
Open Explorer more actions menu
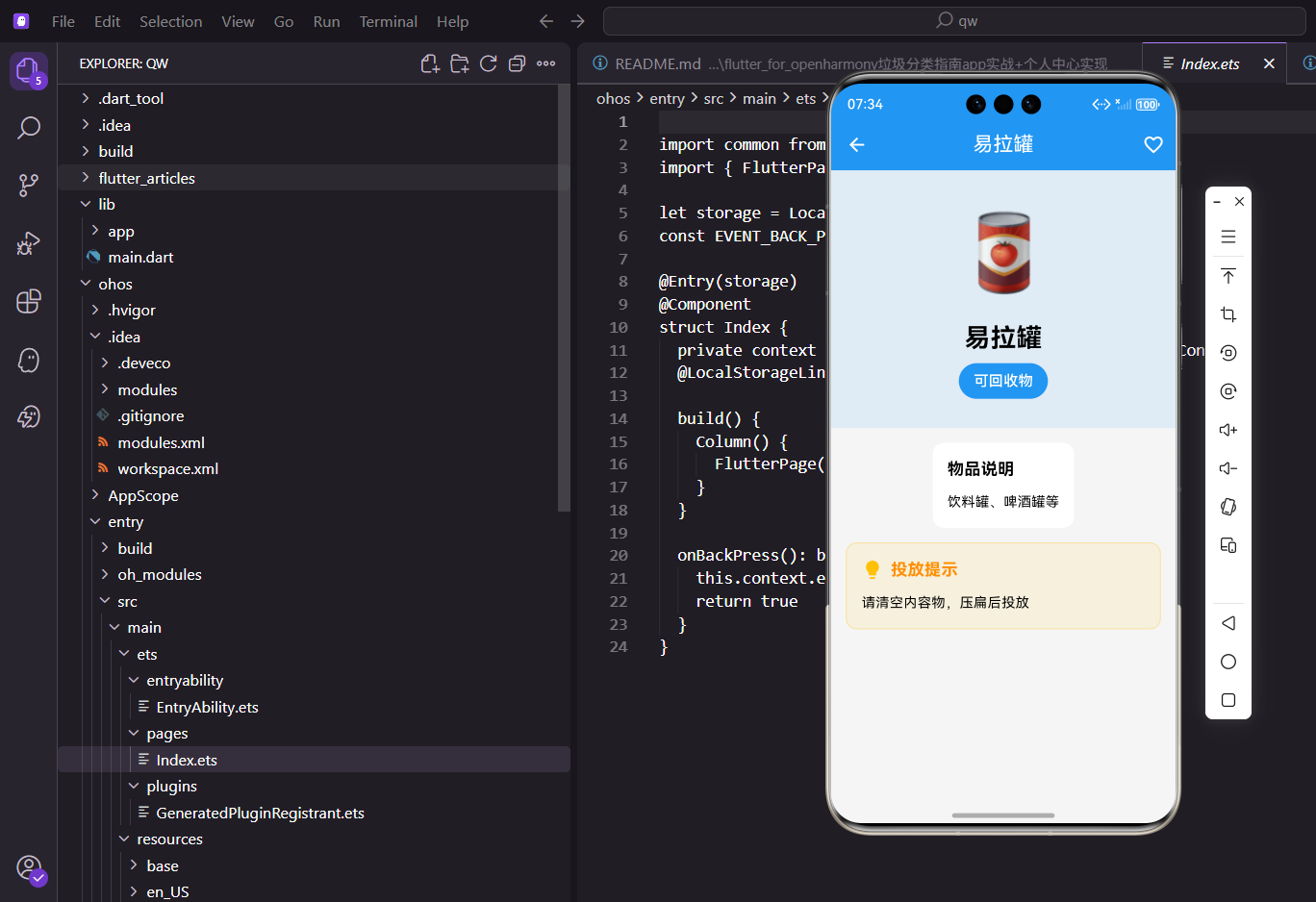tap(546, 63)
